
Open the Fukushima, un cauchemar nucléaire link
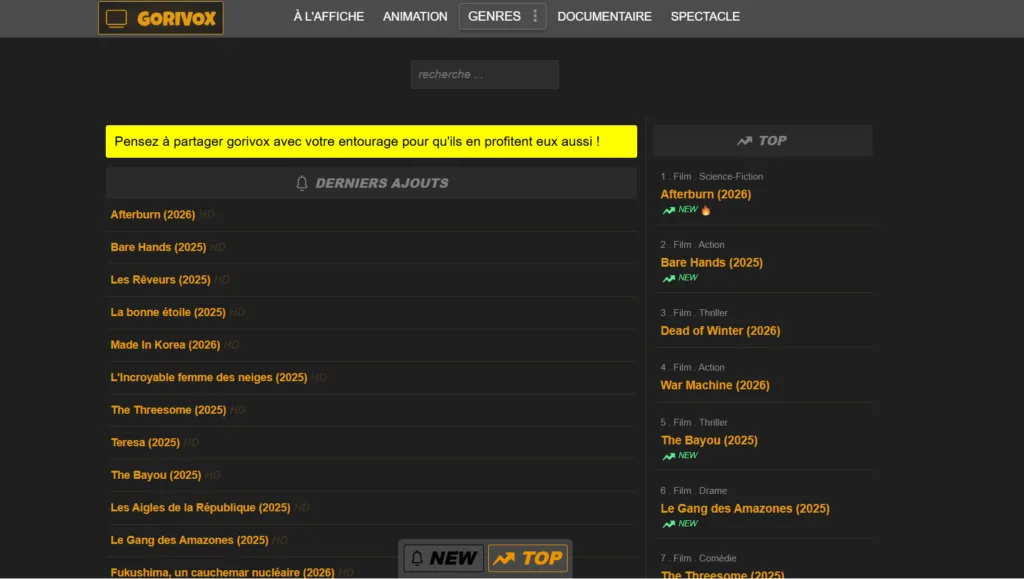coord(222,572)
